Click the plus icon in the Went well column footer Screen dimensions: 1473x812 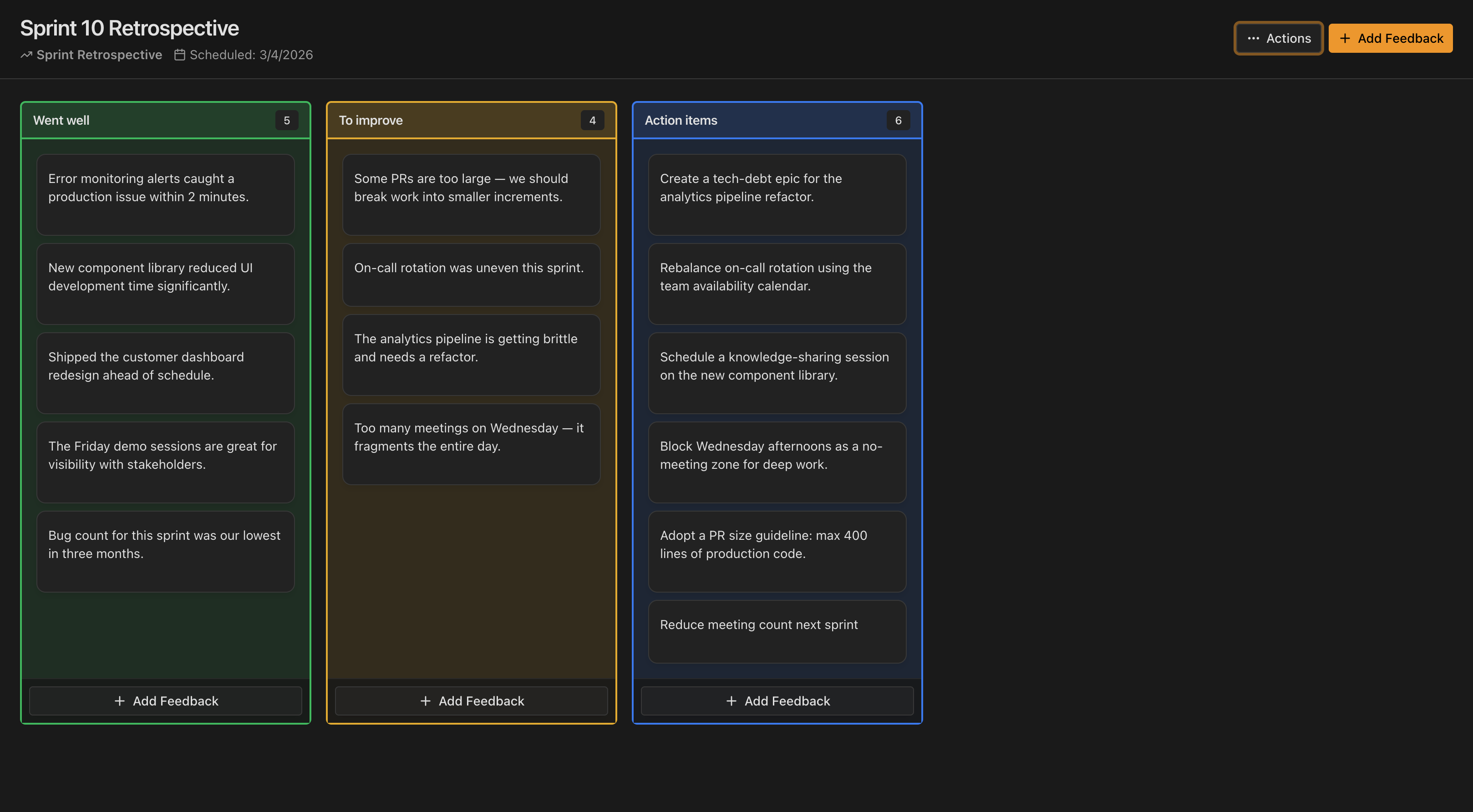click(x=120, y=700)
